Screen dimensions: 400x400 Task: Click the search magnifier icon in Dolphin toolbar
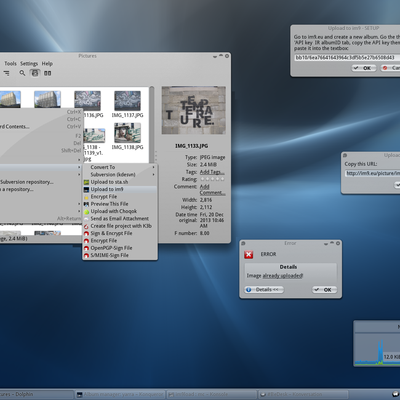[22, 73]
